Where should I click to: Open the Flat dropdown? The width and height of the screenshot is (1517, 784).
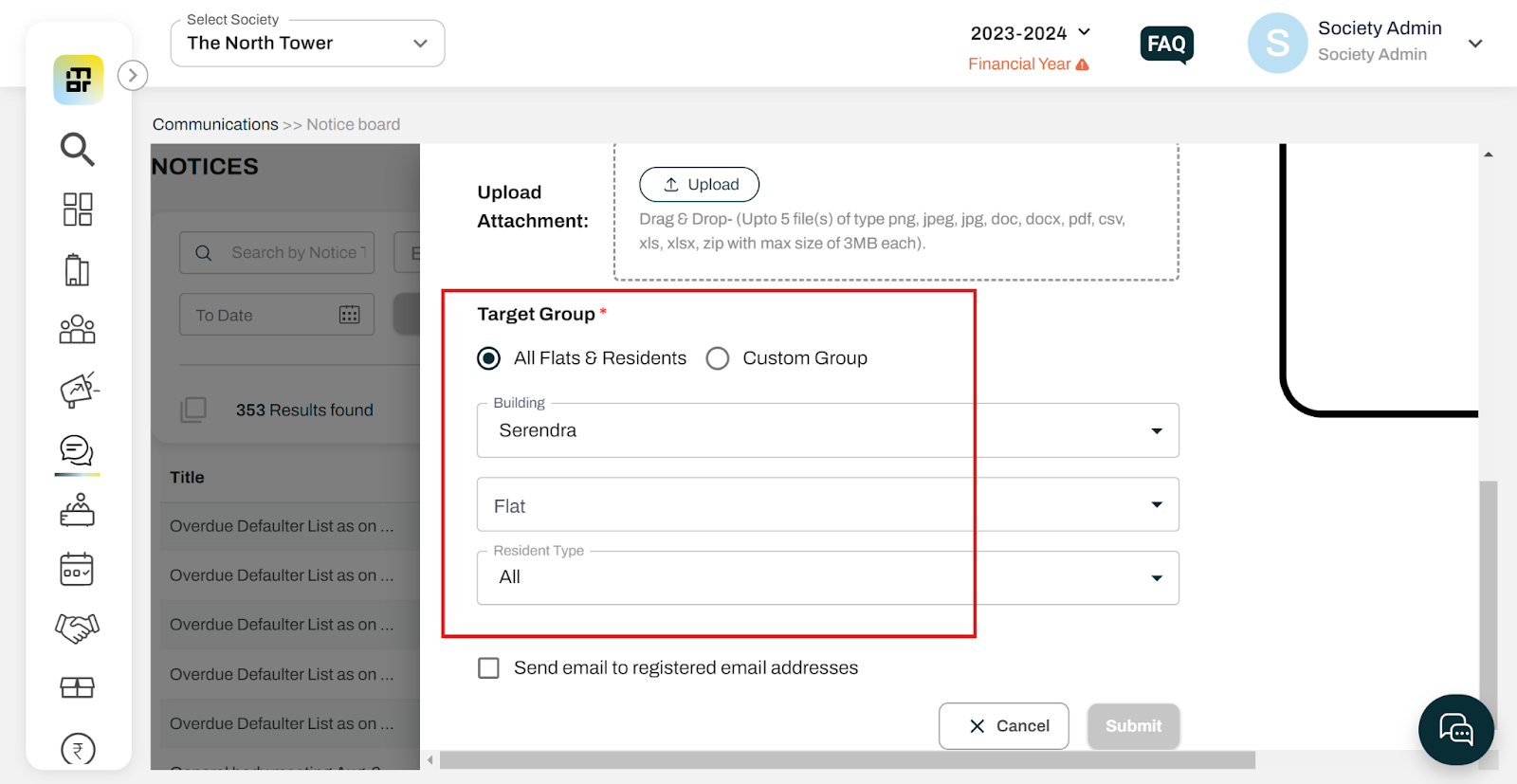pos(828,504)
